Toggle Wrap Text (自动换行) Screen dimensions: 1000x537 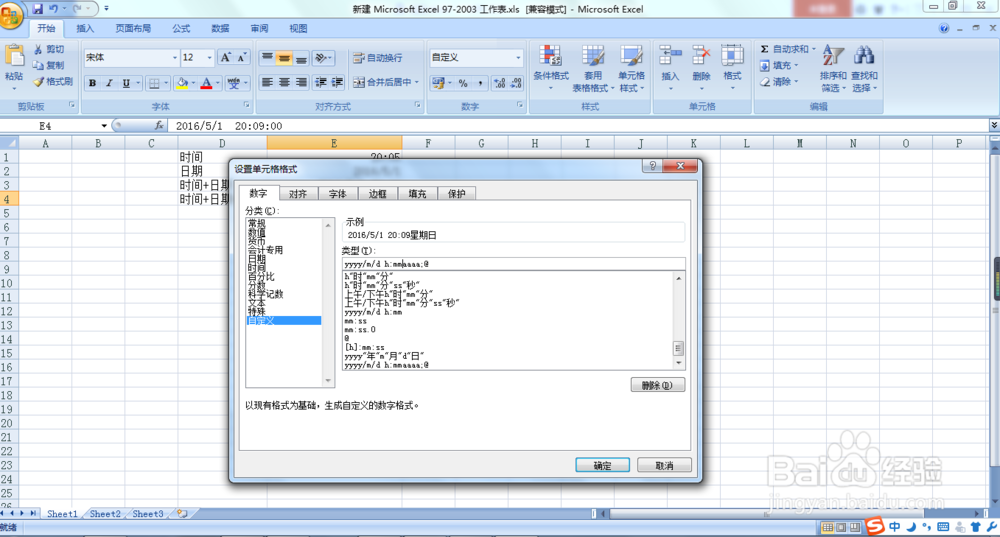tap(378, 58)
